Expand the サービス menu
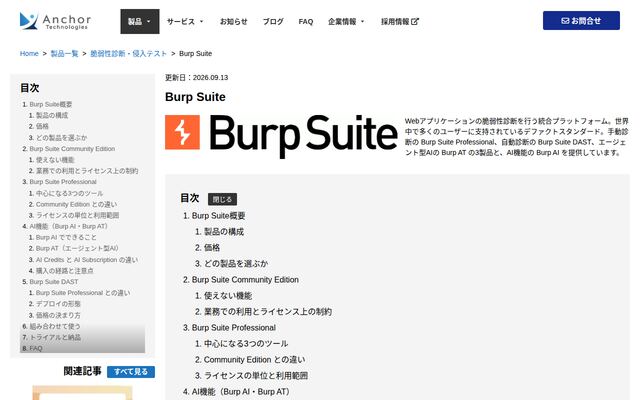 click(185, 22)
